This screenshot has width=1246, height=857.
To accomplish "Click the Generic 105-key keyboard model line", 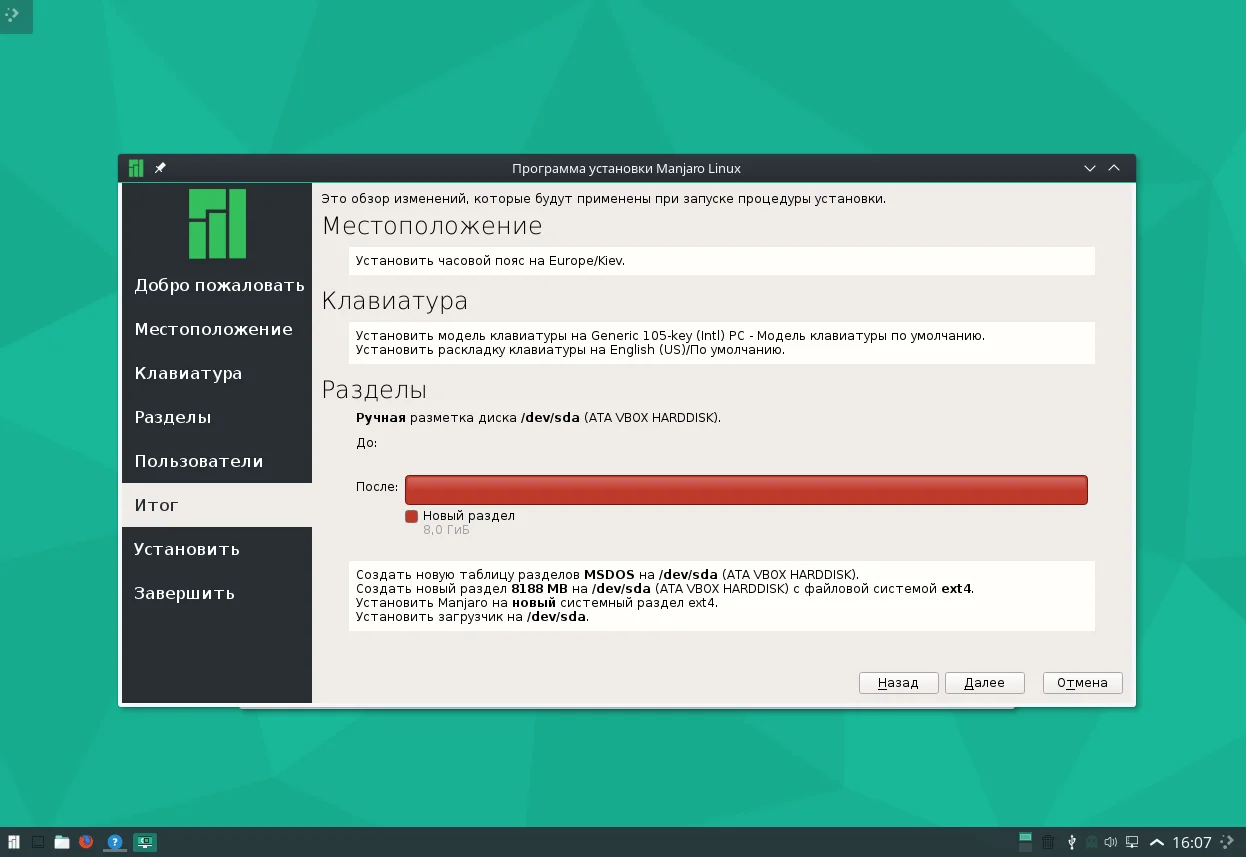I will tap(670, 336).
